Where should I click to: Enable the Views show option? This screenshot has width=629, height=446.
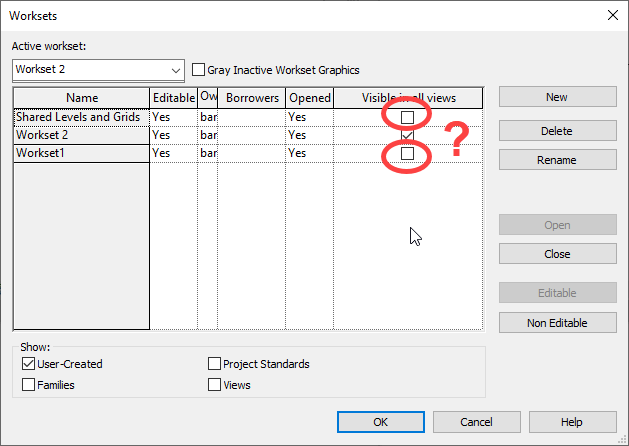click(214, 385)
